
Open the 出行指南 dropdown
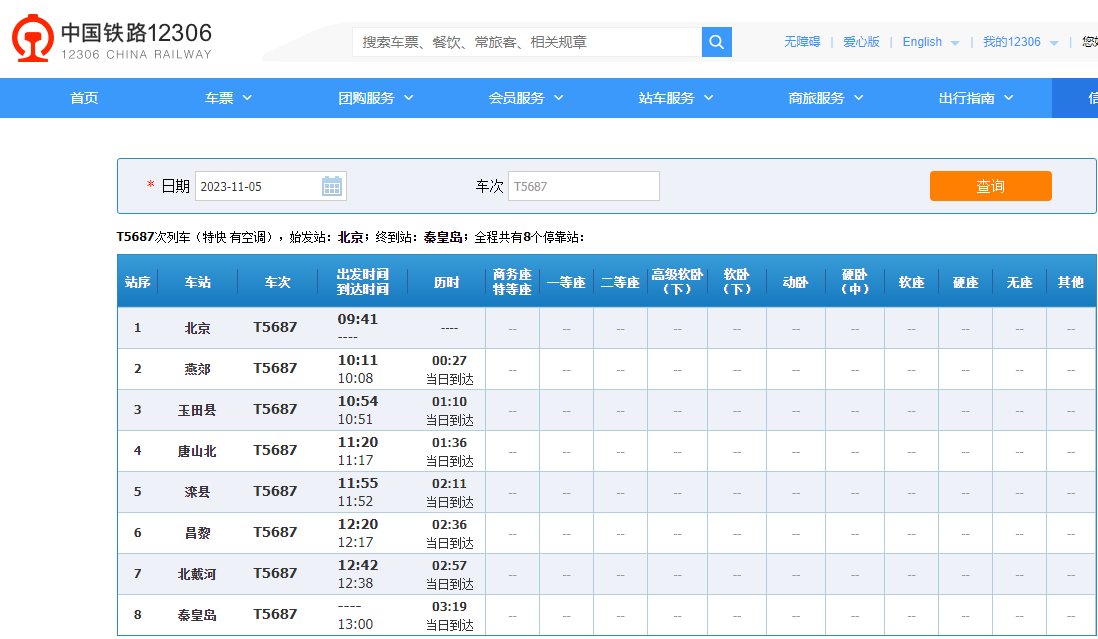pos(968,98)
